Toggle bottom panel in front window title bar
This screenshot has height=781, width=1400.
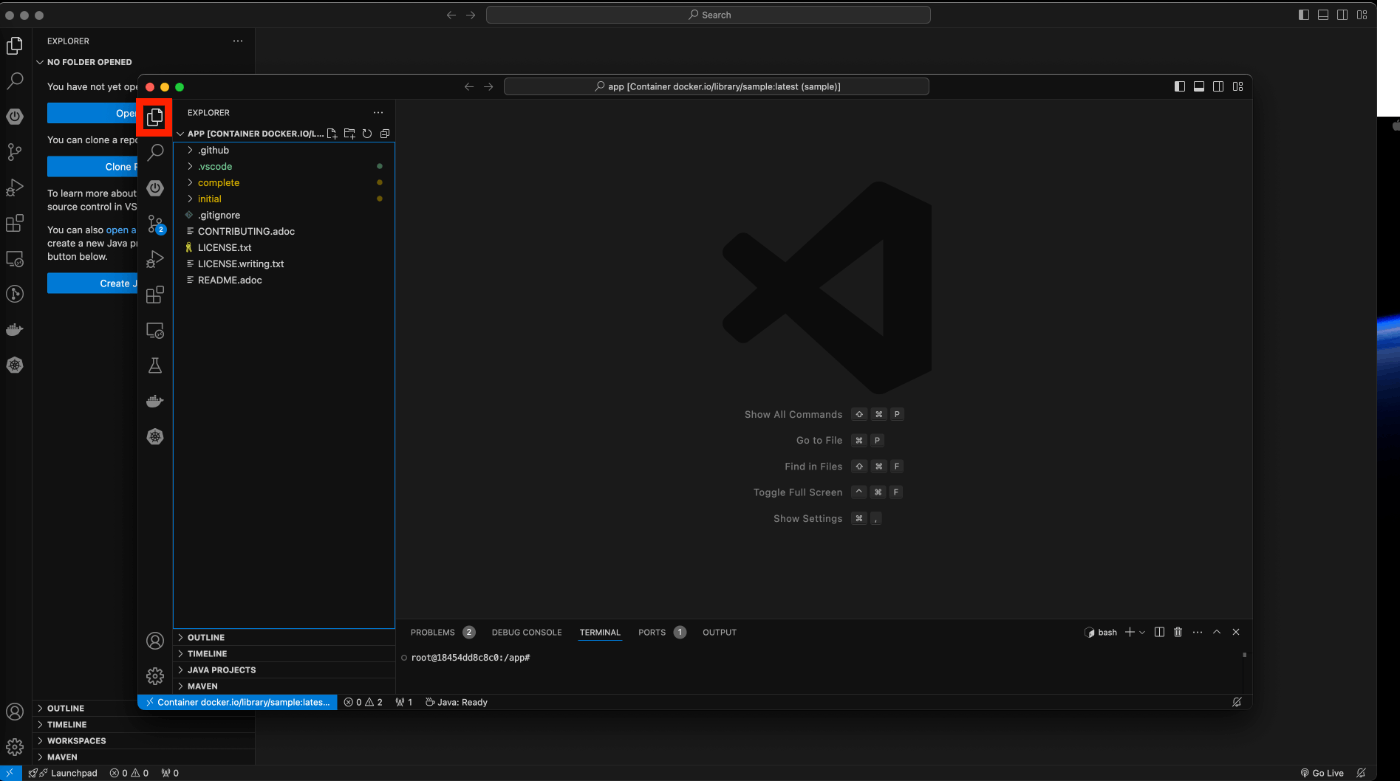coord(1199,87)
